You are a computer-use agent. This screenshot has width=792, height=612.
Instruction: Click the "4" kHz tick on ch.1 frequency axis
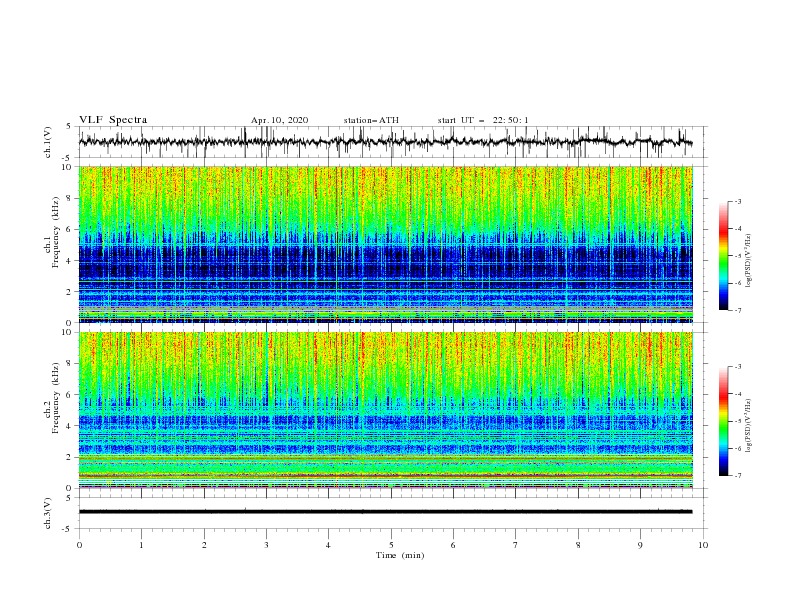coord(70,261)
